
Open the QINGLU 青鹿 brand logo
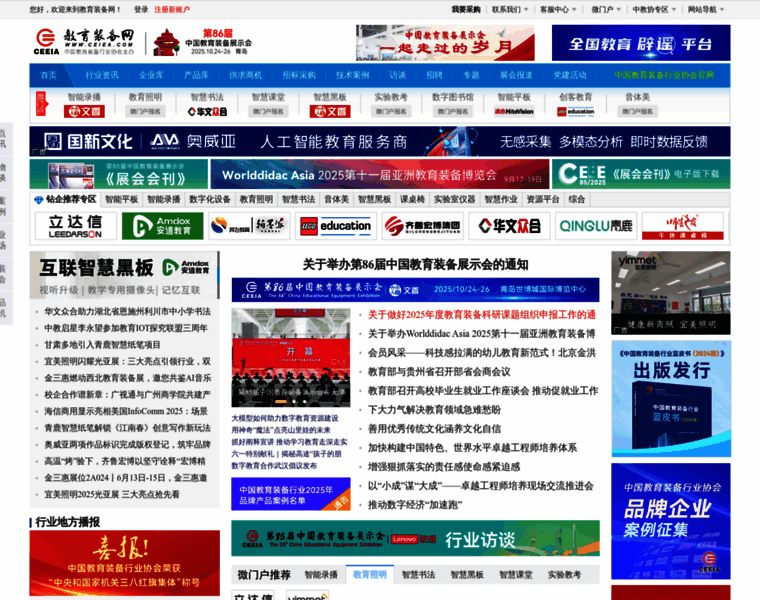[x=596, y=226]
